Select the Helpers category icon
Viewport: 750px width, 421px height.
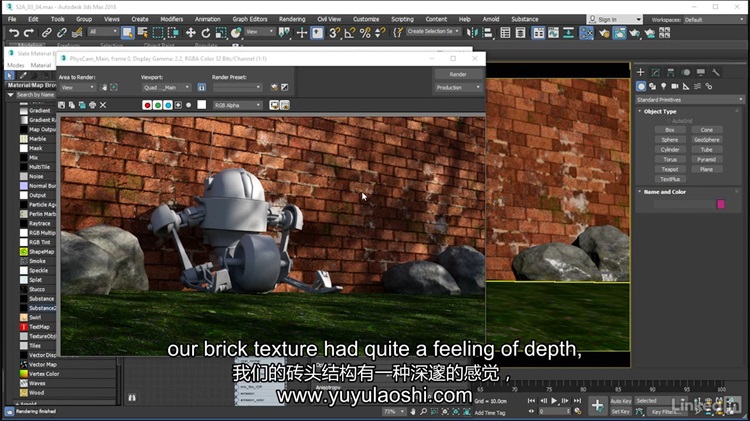tap(686, 86)
